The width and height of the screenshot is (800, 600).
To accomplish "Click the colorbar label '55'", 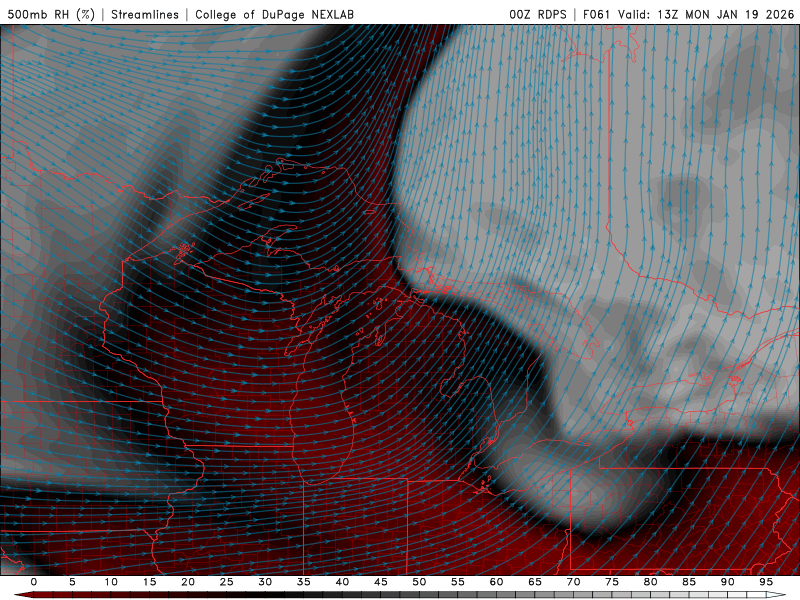I will (458, 582).
